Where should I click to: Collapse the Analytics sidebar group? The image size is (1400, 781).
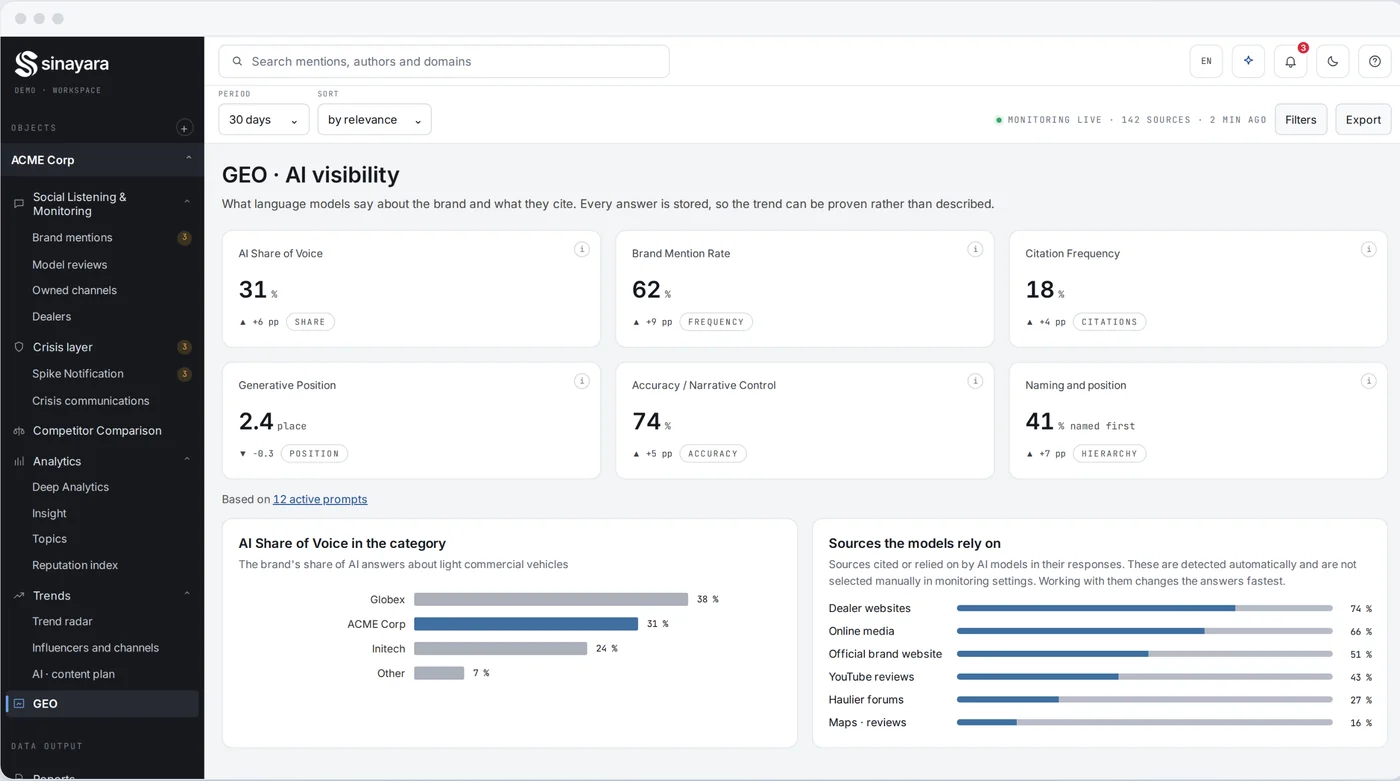coord(187,460)
